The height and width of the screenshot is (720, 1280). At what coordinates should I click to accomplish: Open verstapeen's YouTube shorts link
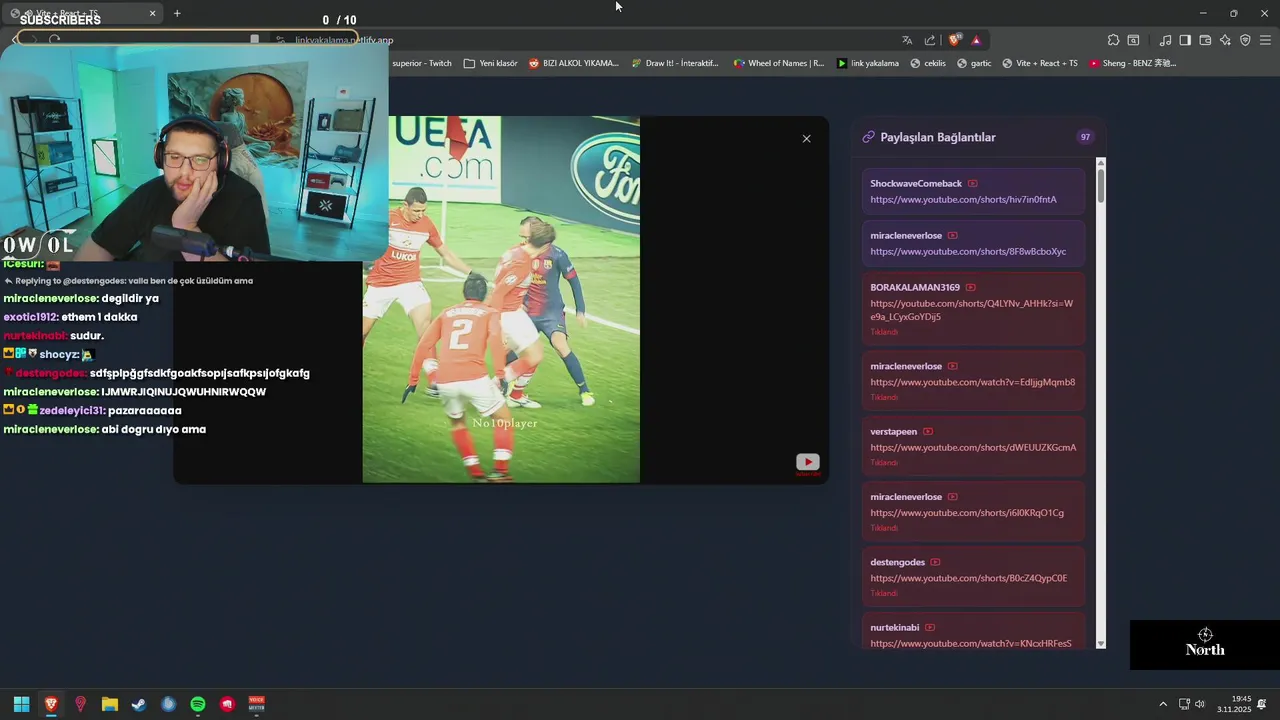coord(973,447)
